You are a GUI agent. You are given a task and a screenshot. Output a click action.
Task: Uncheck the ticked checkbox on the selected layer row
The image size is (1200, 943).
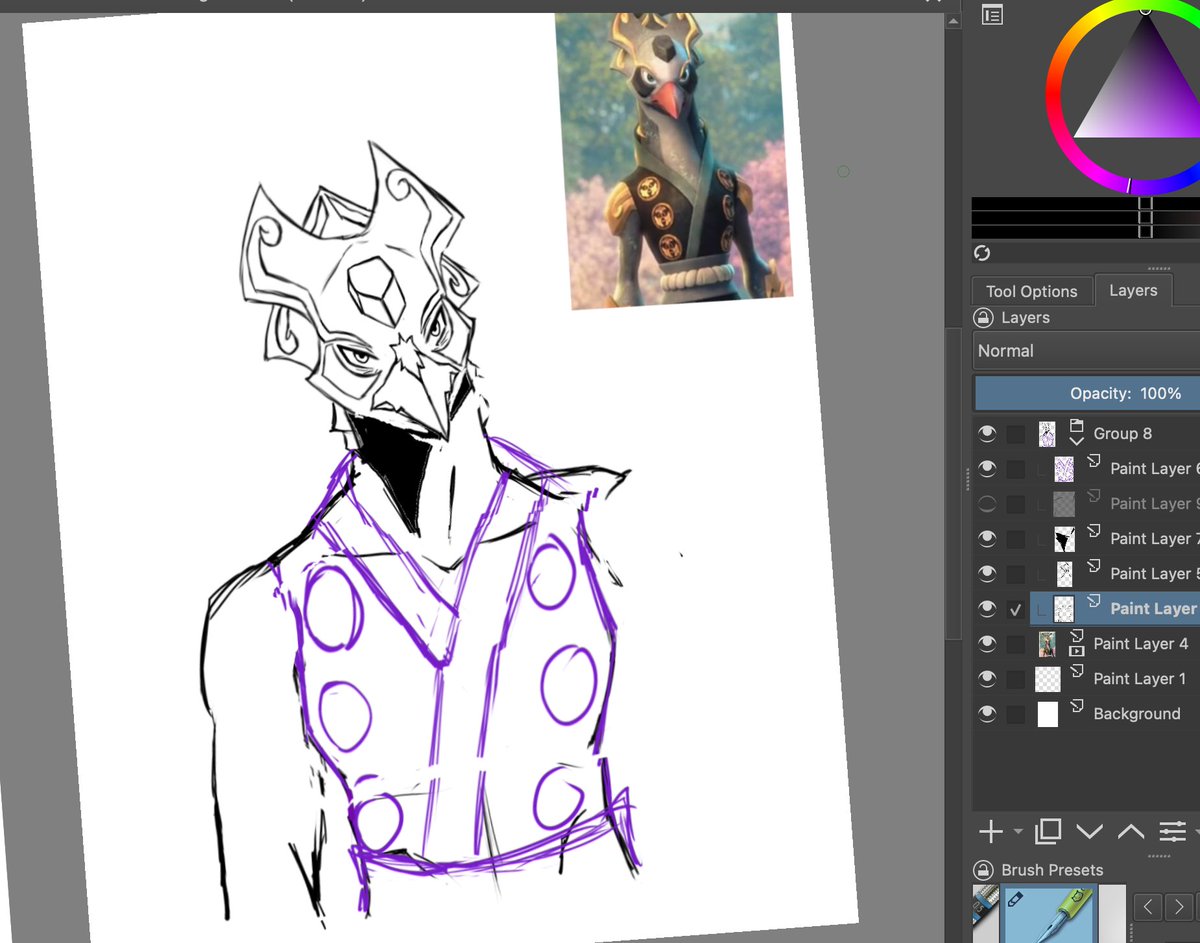tap(1016, 609)
